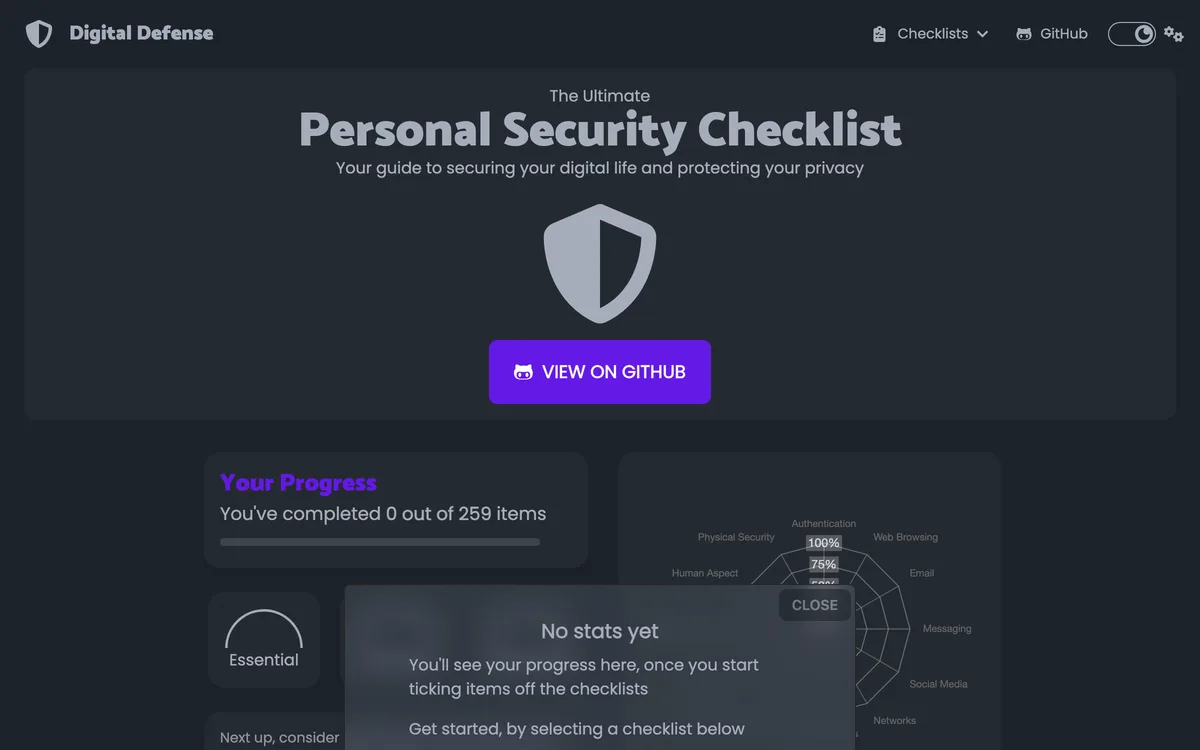Click the GitHub cat icon in navbar

point(1024,34)
